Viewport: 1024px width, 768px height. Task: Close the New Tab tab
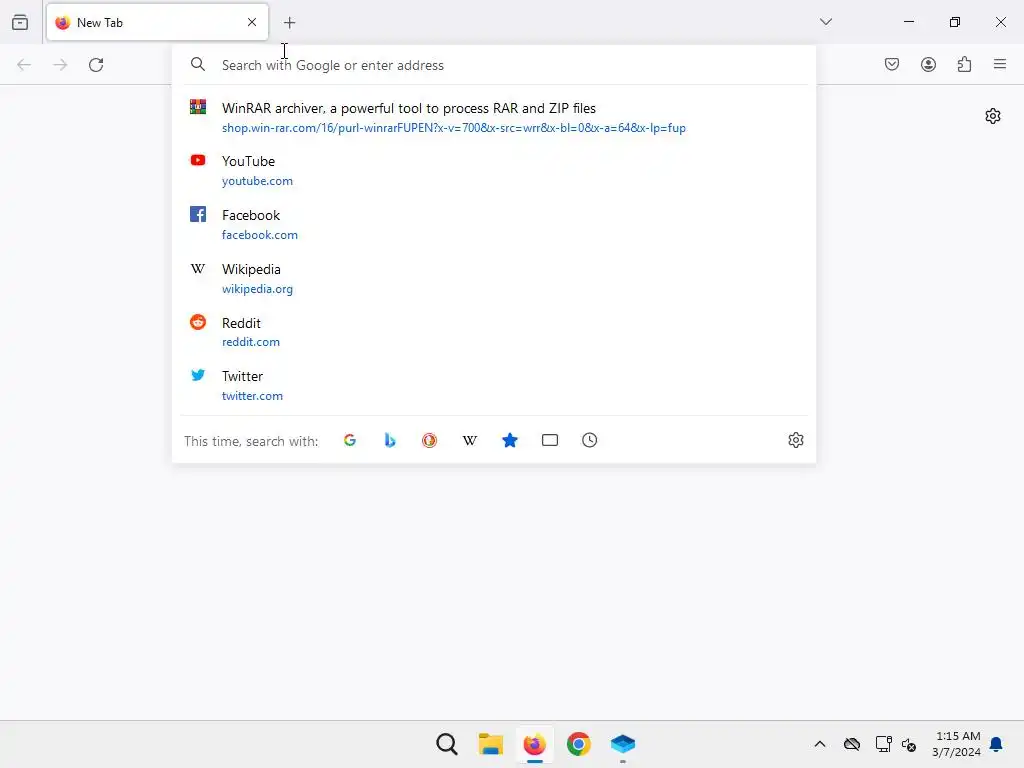252,22
